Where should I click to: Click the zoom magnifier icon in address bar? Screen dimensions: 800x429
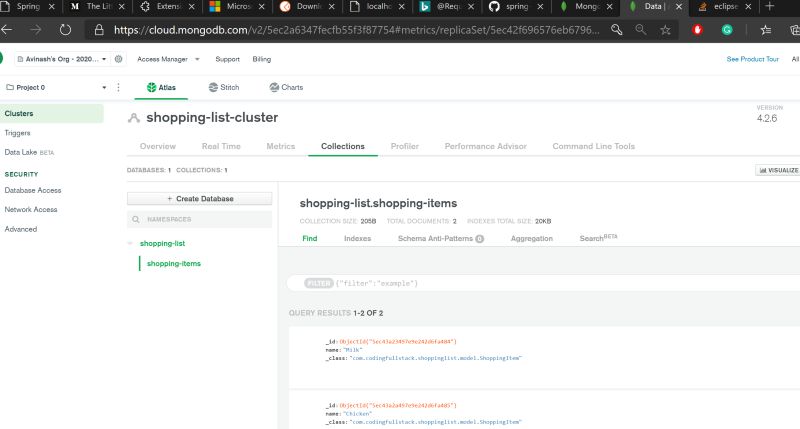click(x=641, y=30)
